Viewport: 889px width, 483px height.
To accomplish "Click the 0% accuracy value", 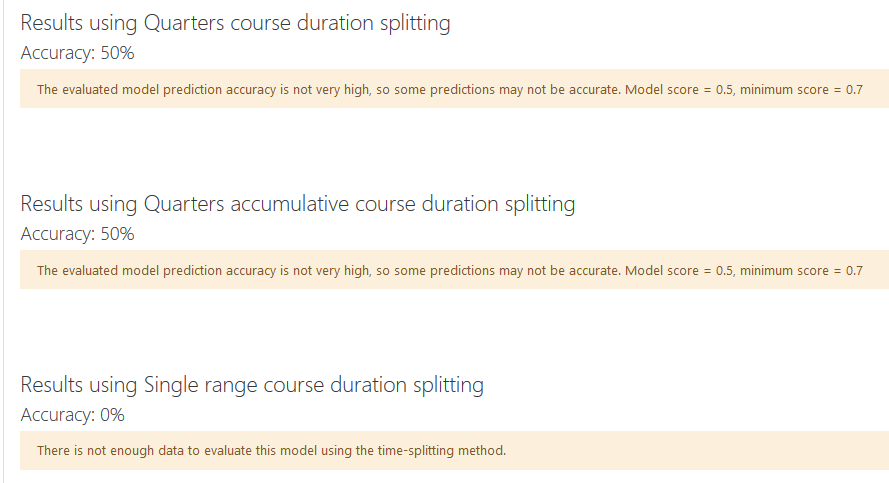I will point(112,415).
